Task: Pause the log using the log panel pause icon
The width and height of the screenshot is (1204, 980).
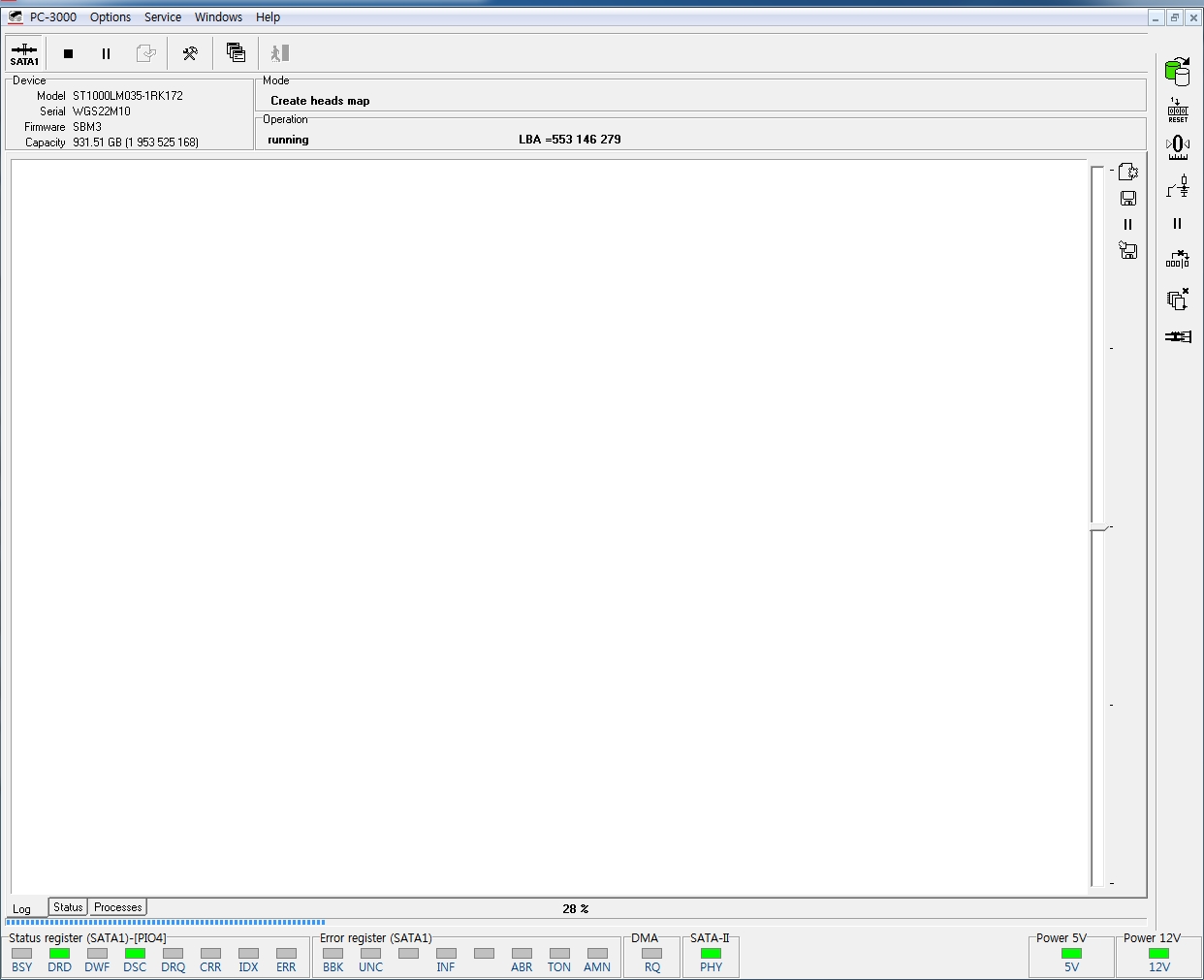Action: coord(1127,224)
